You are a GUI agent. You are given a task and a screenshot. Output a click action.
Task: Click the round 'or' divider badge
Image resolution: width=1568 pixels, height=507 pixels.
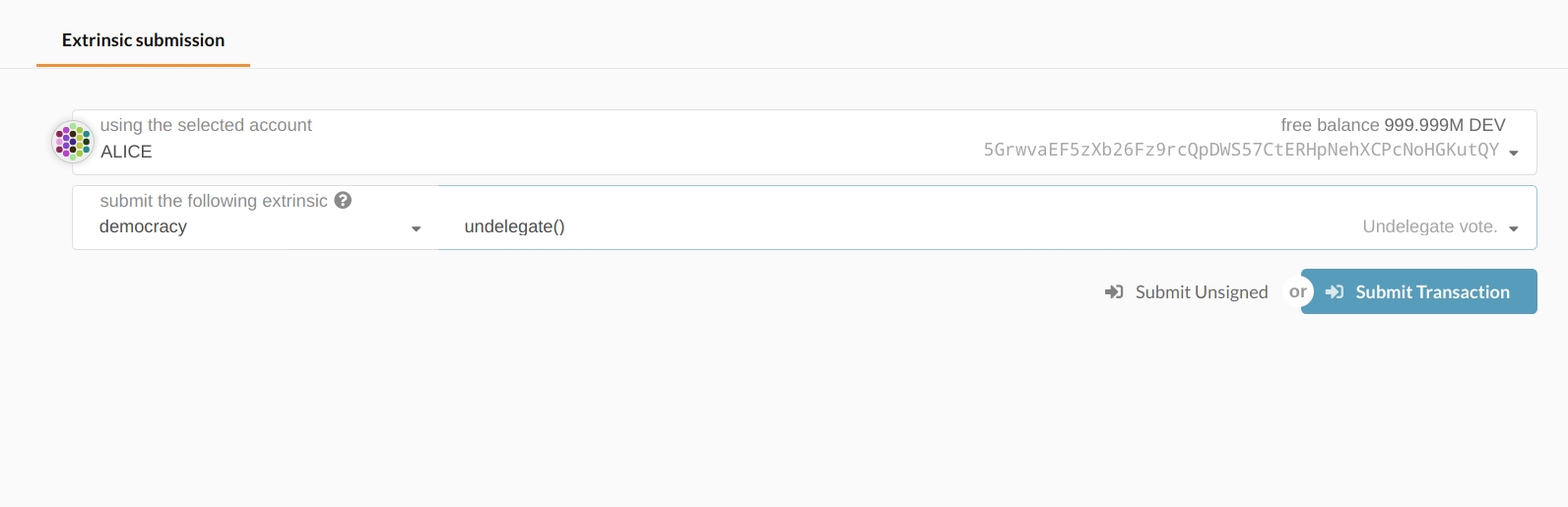tap(1298, 291)
